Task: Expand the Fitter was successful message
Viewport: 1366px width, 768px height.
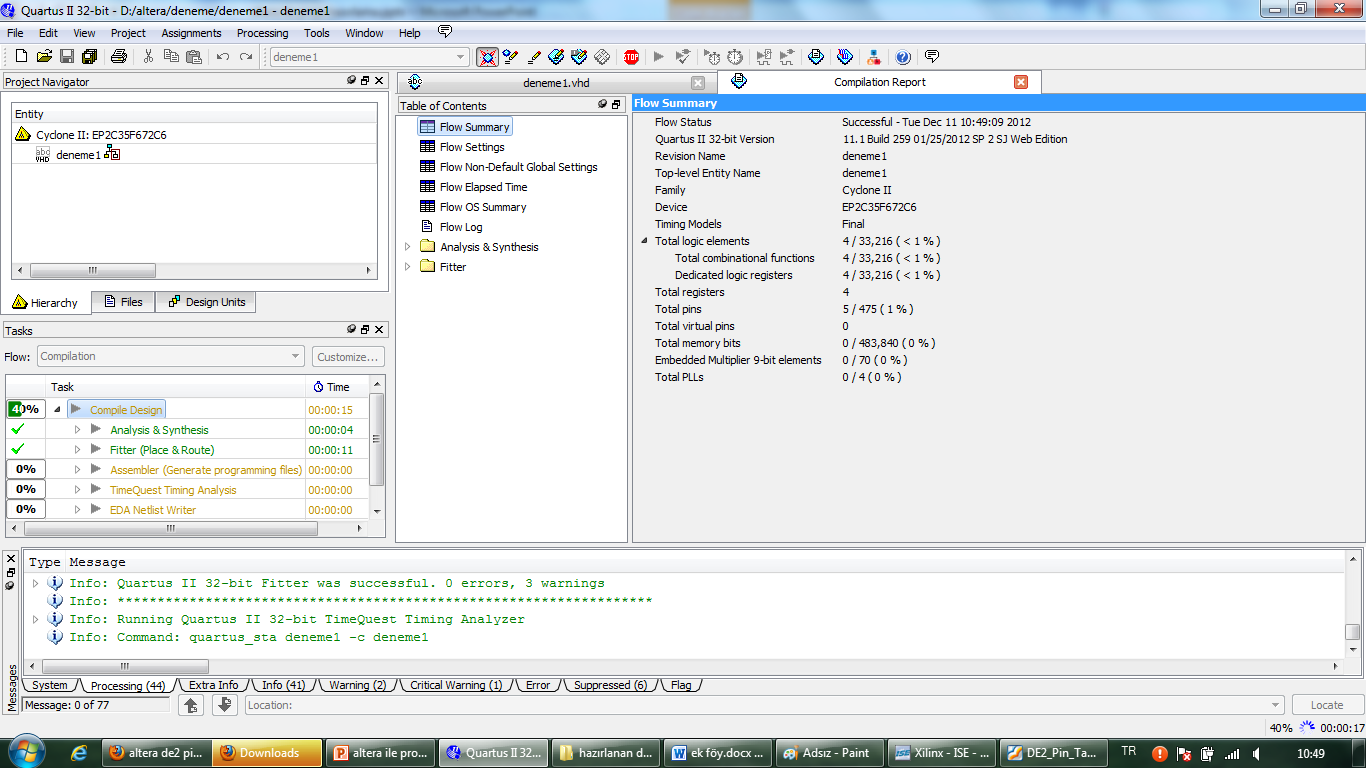Action: [x=36, y=583]
